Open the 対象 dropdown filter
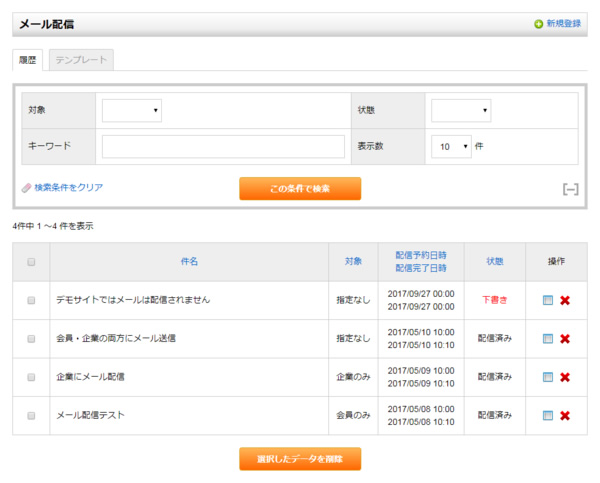Screen dimensions: 600x483 (132, 111)
